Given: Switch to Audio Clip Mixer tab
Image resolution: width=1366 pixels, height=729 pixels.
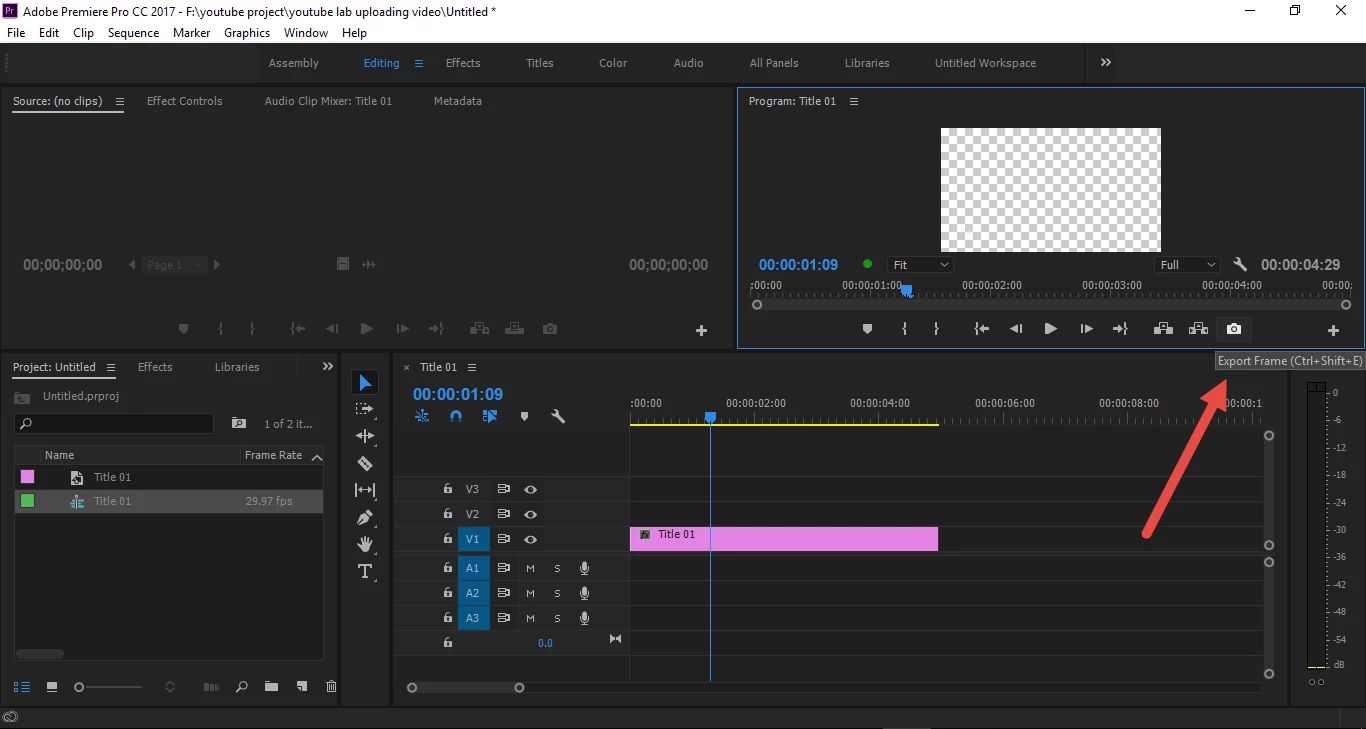Looking at the screenshot, I should (328, 101).
